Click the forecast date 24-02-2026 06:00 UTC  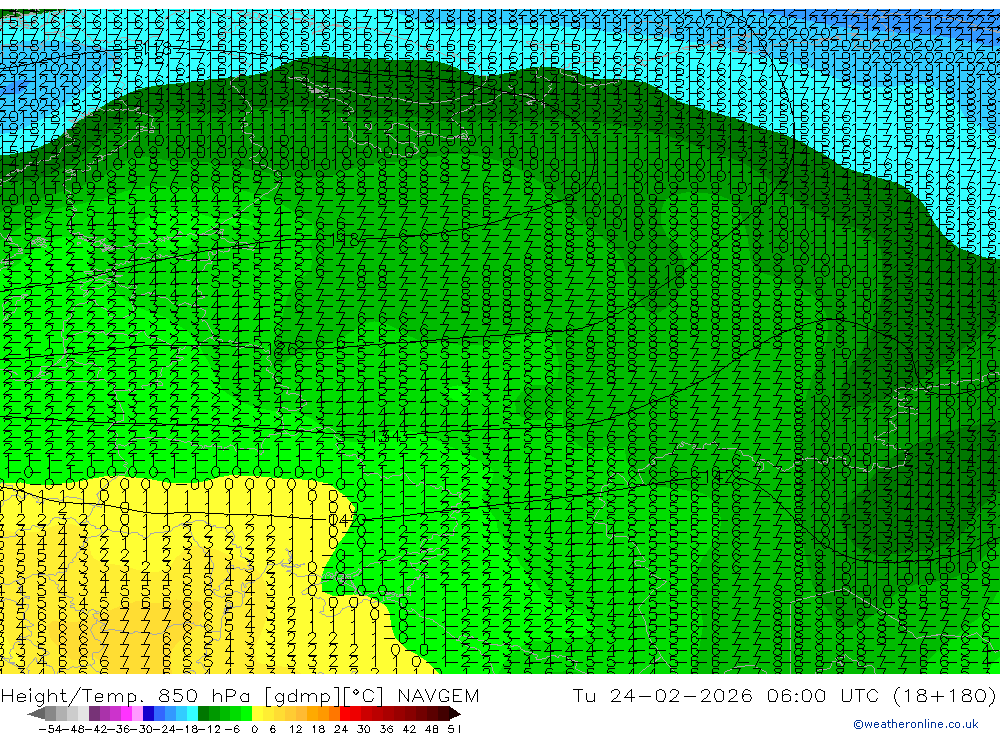pyautogui.click(x=744, y=695)
